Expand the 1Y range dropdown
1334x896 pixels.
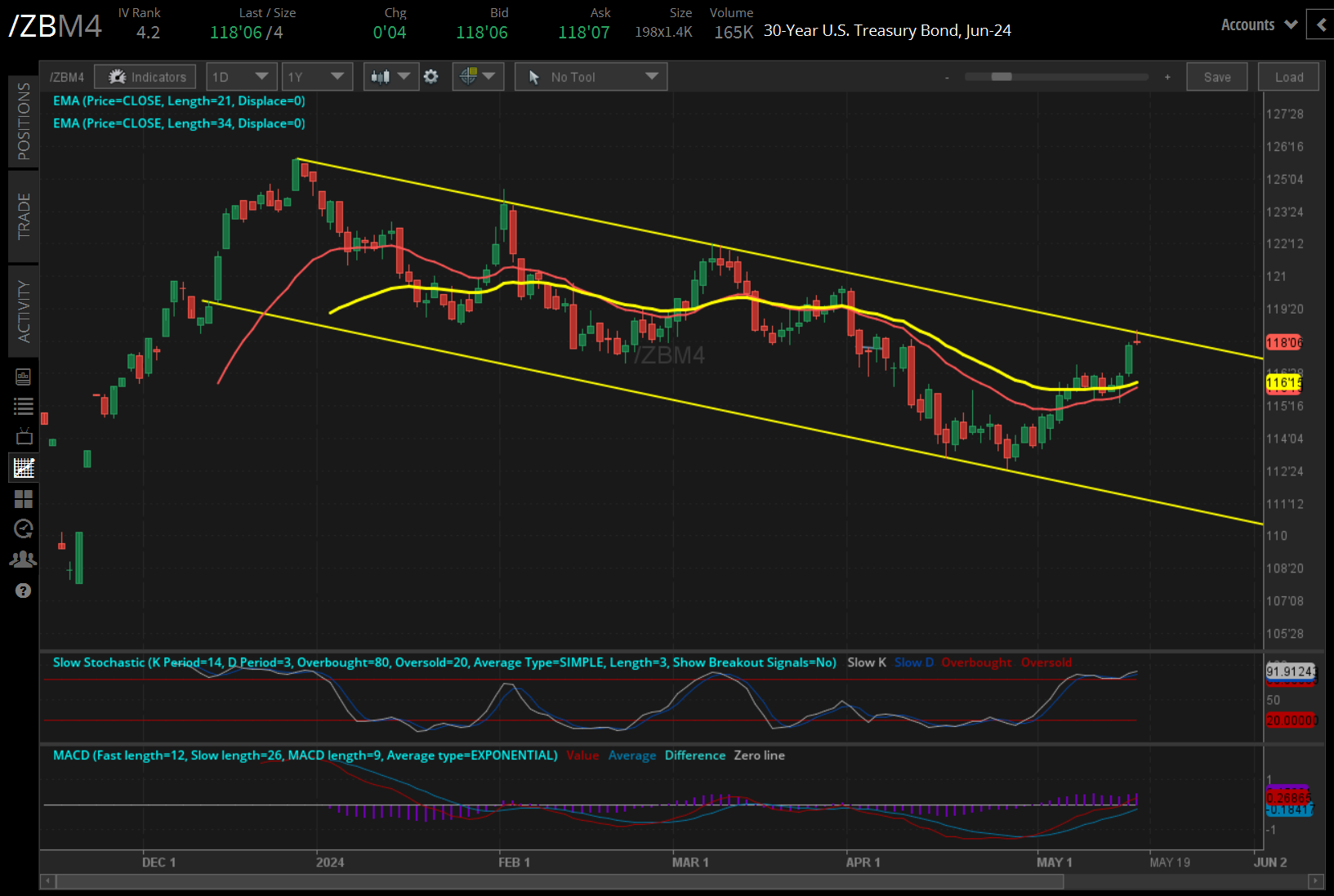[317, 76]
